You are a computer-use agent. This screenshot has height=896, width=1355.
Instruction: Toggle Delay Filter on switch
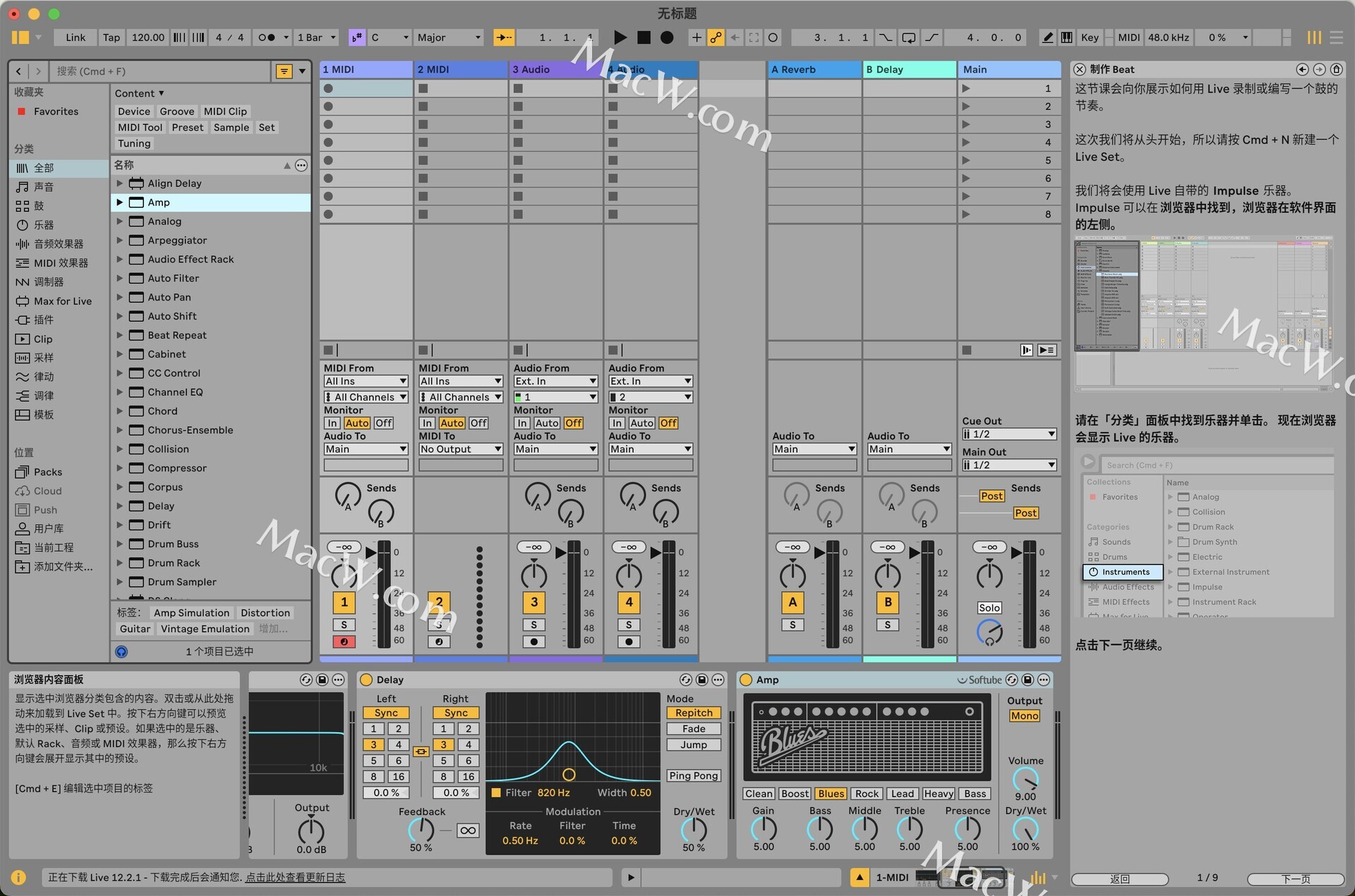coord(496,792)
